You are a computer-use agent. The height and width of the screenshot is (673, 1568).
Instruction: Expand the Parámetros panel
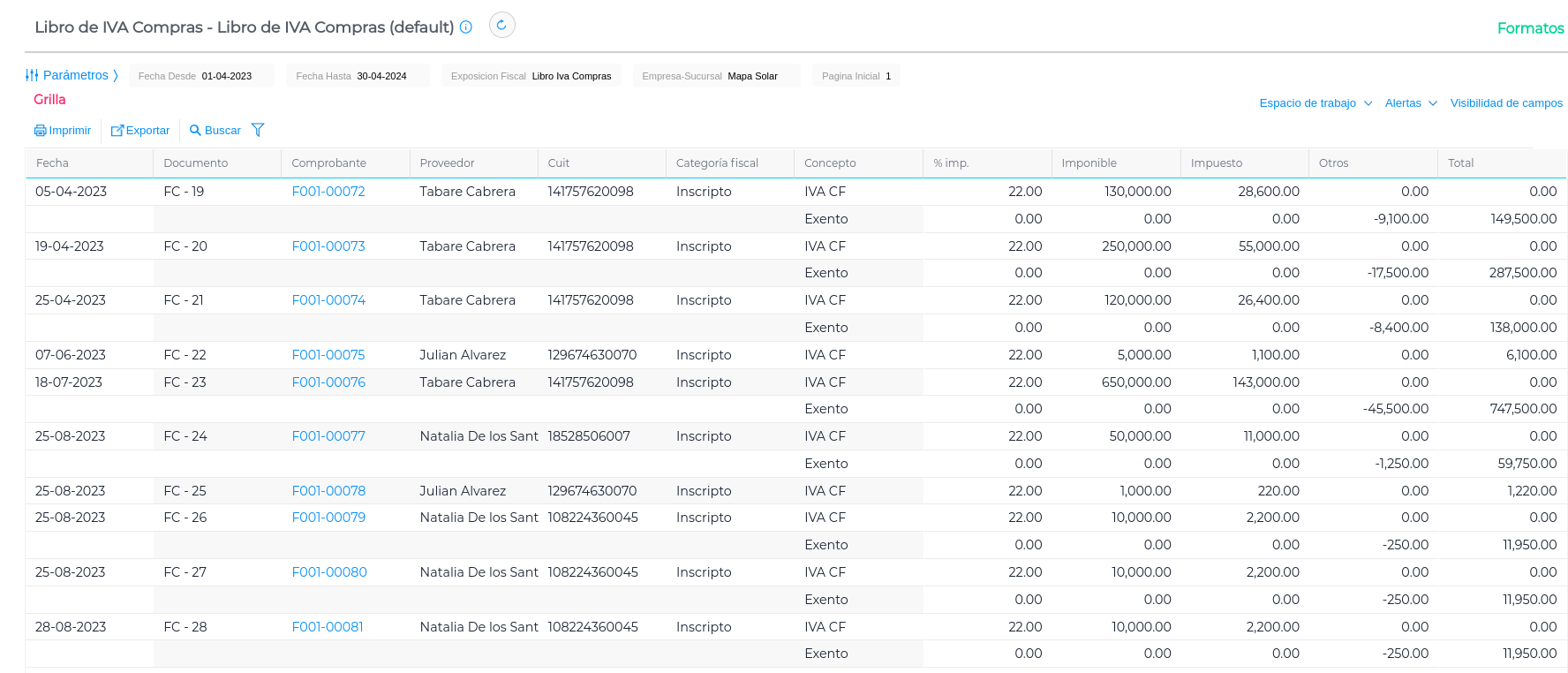(76, 76)
